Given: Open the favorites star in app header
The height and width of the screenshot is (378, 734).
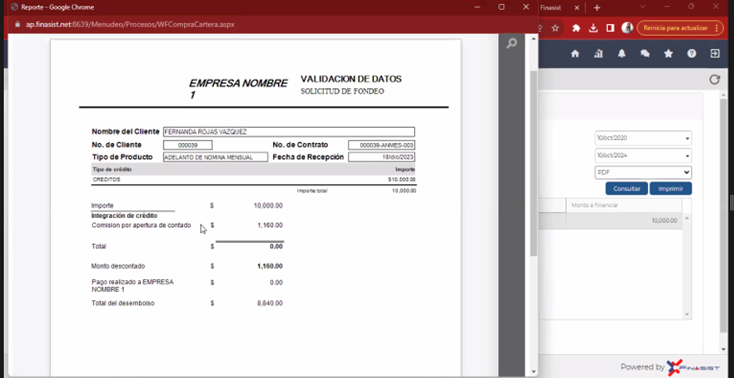Looking at the screenshot, I should [668, 54].
